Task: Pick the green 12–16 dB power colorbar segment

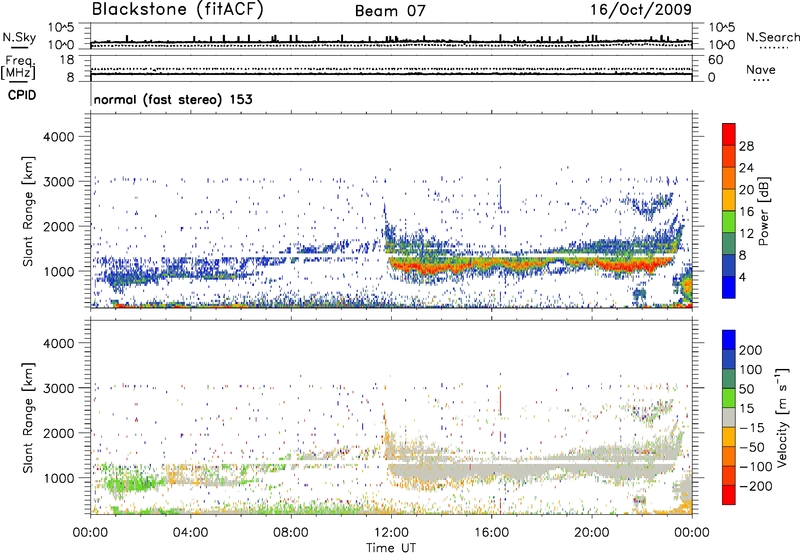Action: (x=729, y=222)
